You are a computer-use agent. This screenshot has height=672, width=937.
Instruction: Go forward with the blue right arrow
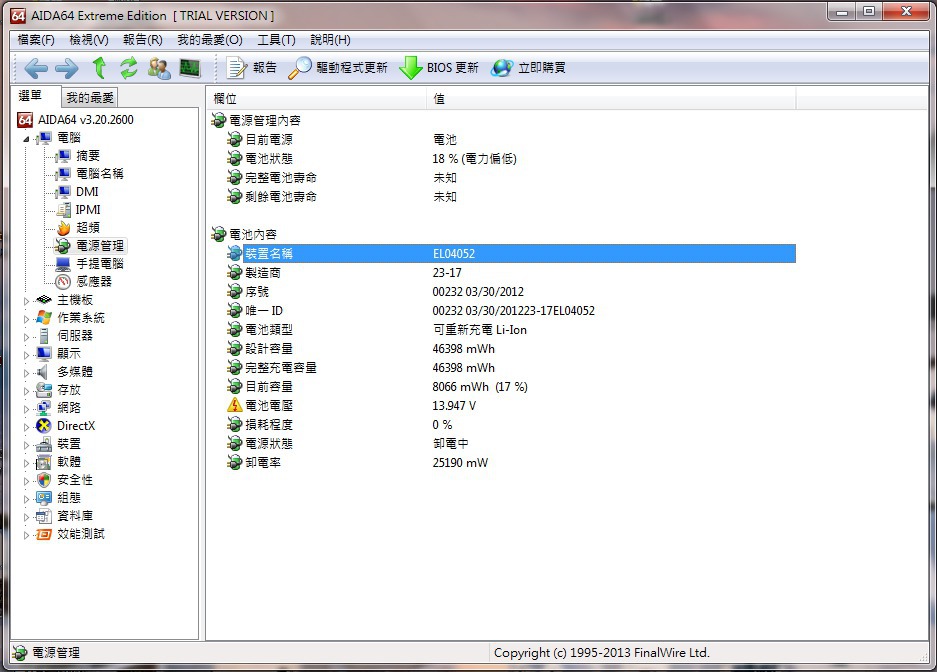[x=66, y=68]
